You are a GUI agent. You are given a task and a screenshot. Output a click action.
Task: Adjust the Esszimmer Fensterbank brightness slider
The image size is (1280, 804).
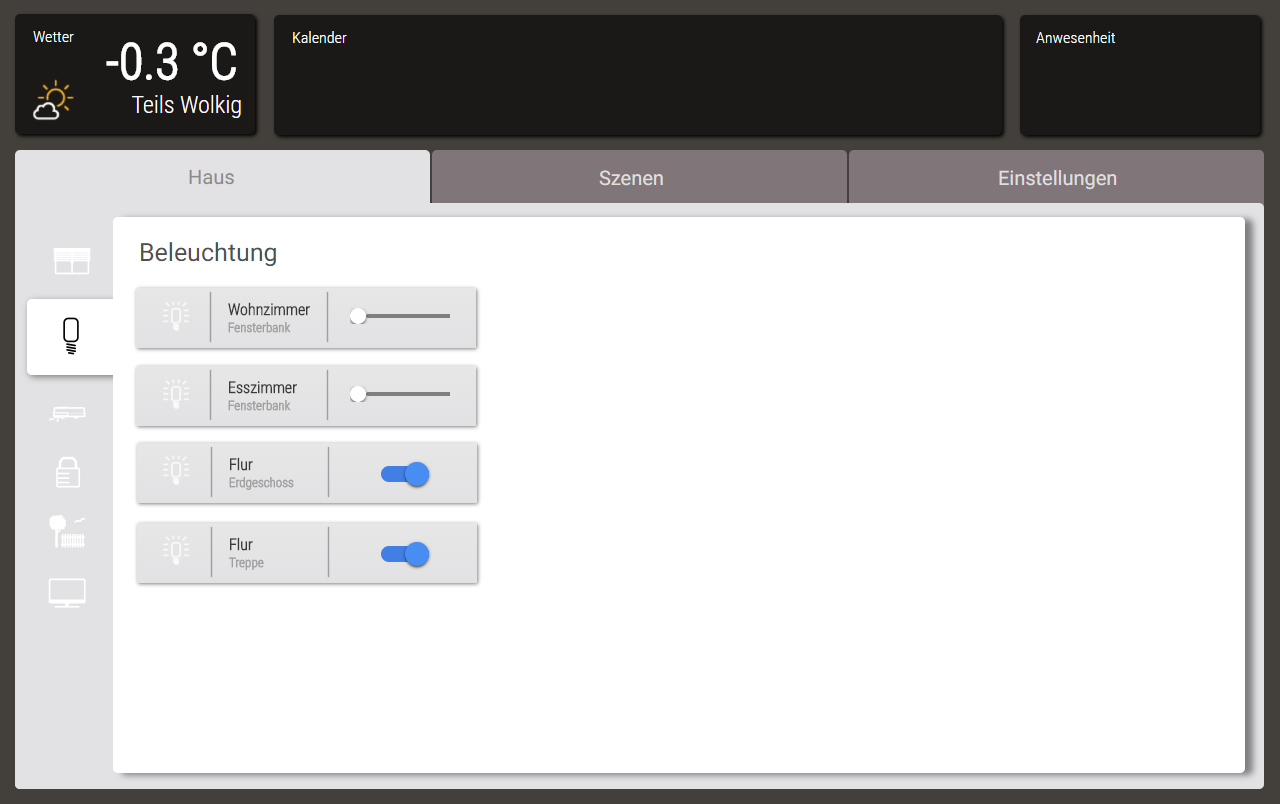(x=400, y=394)
